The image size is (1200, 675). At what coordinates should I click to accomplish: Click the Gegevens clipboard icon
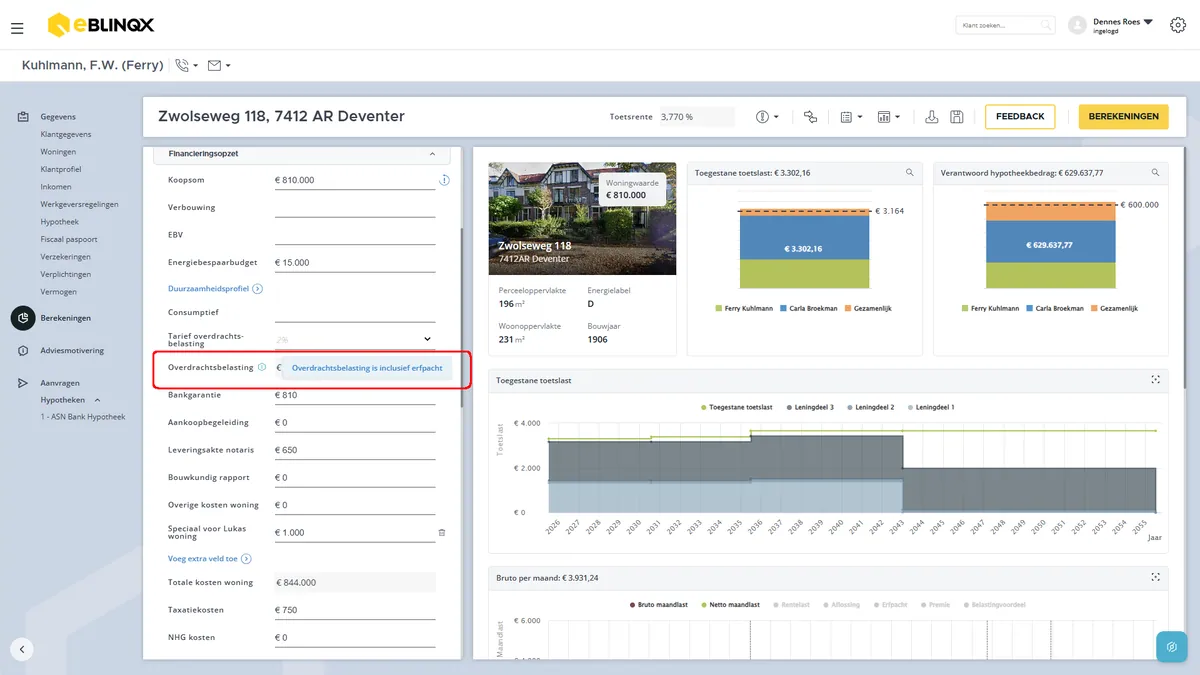tap(23, 117)
